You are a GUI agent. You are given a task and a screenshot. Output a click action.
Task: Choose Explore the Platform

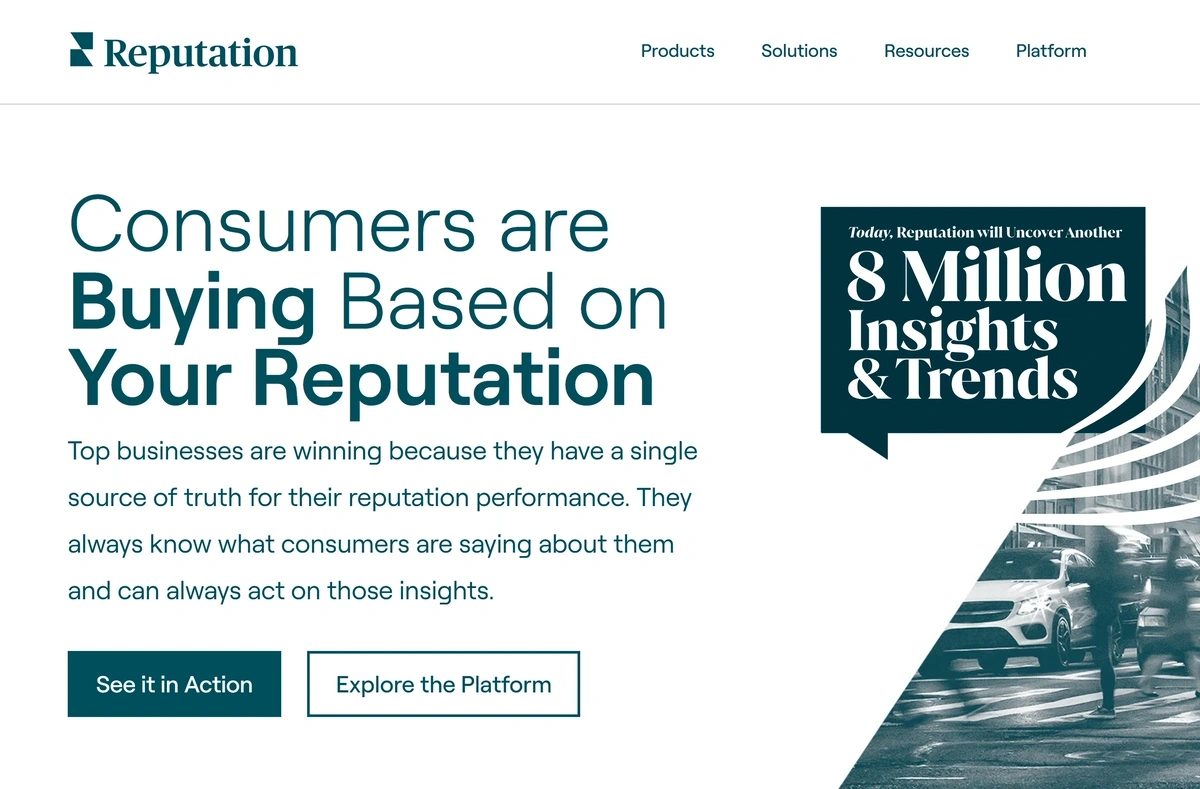(443, 684)
